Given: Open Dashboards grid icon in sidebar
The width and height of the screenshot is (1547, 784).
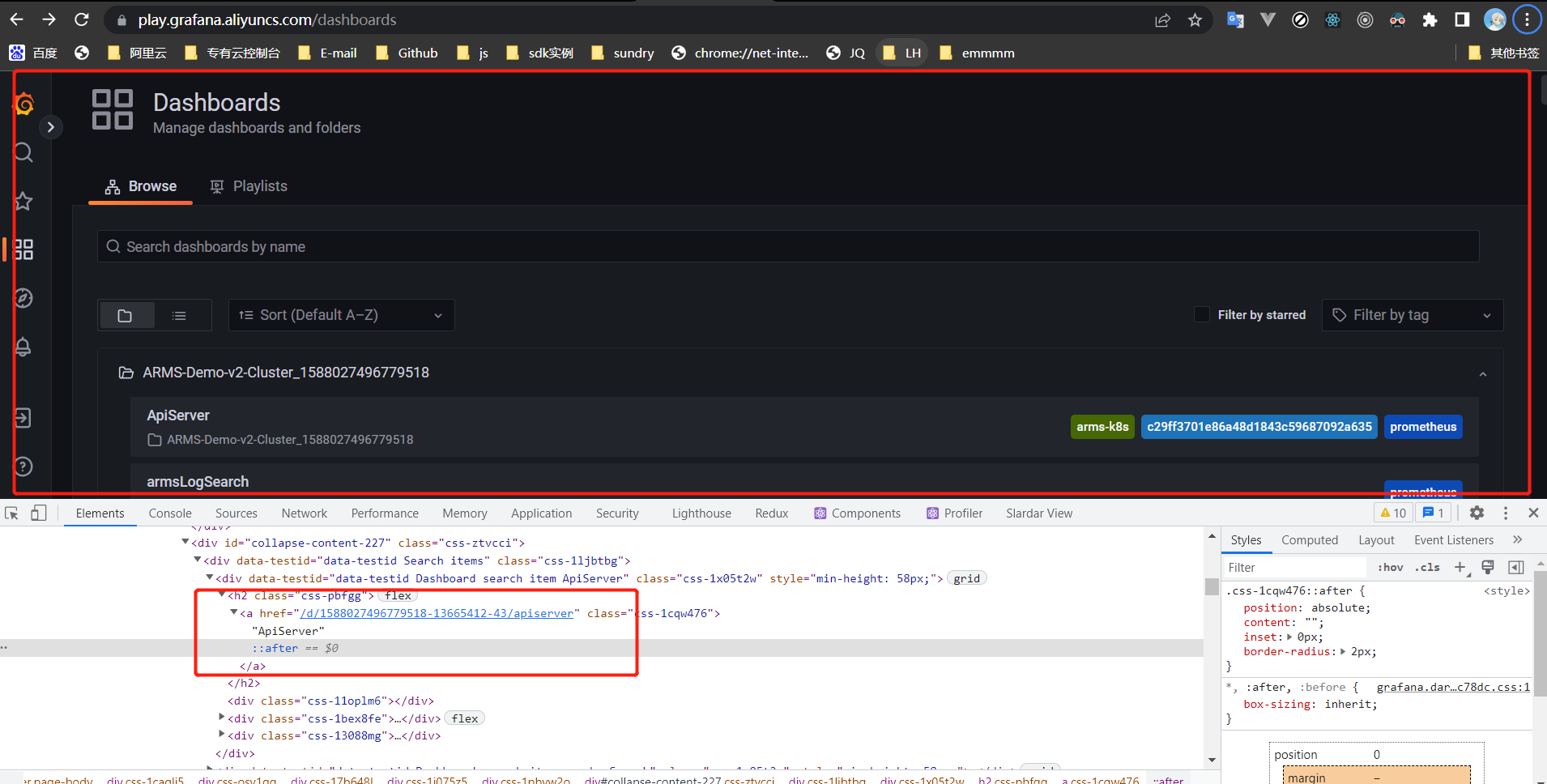Looking at the screenshot, I should pyautogui.click(x=23, y=249).
